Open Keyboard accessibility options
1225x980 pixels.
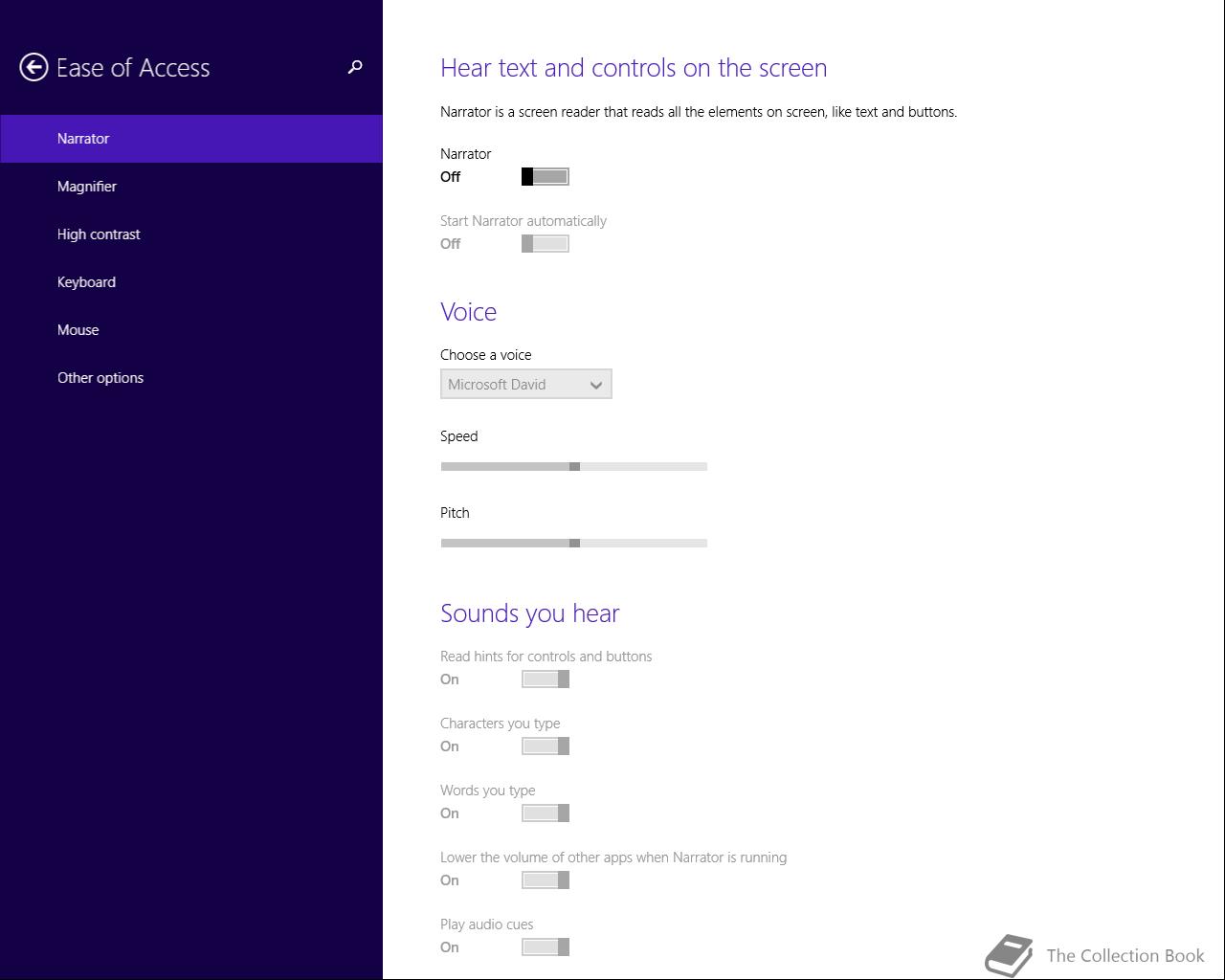191,282
